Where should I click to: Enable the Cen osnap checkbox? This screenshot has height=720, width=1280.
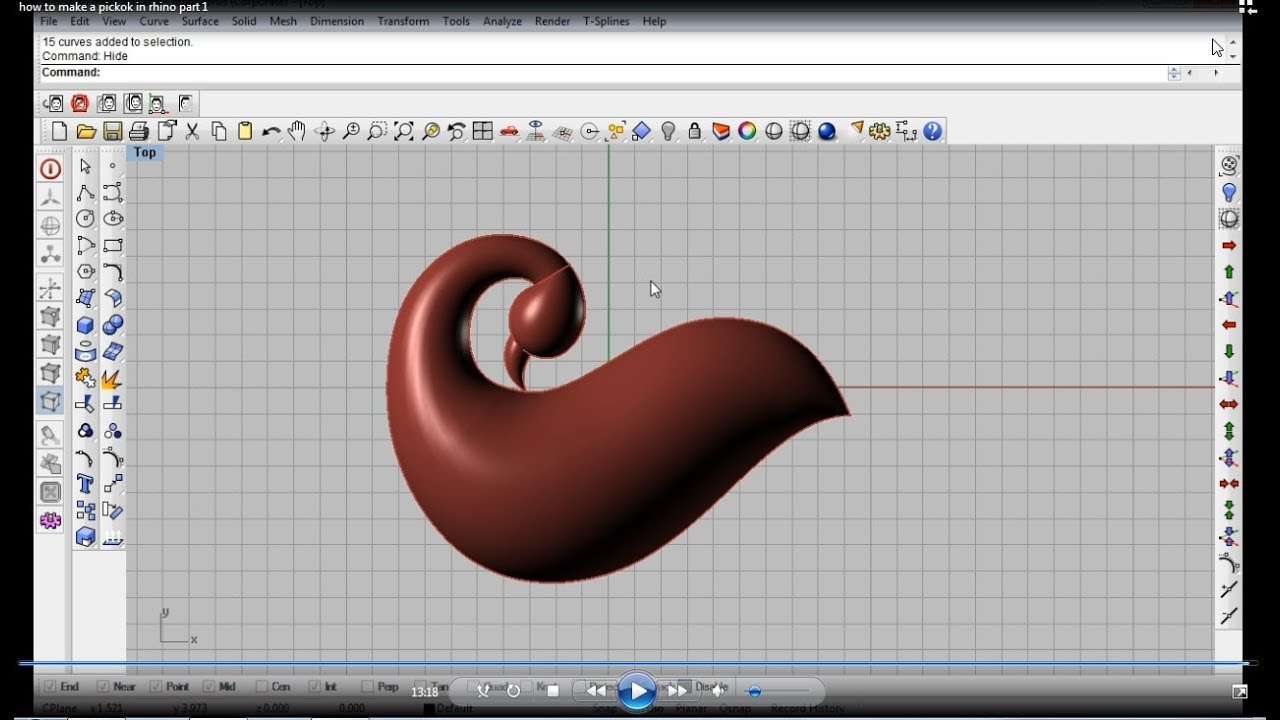coord(261,687)
